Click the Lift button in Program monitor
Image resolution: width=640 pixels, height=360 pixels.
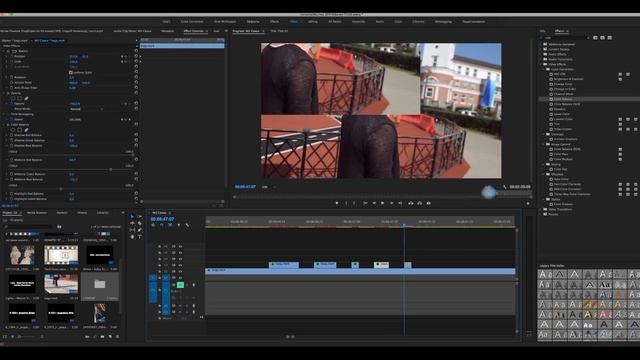point(411,203)
